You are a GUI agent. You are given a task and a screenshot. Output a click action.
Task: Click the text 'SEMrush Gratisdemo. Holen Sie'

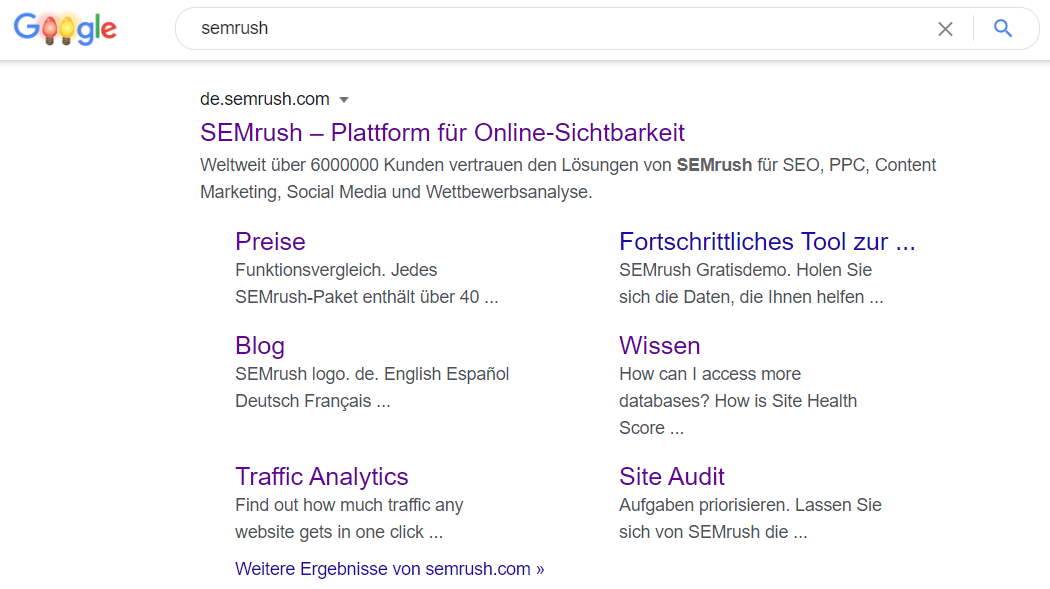pyautogui.click(x=745, y=270)
